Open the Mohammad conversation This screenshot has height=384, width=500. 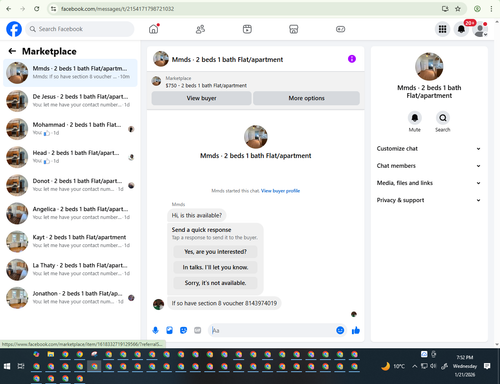[70, 129]
